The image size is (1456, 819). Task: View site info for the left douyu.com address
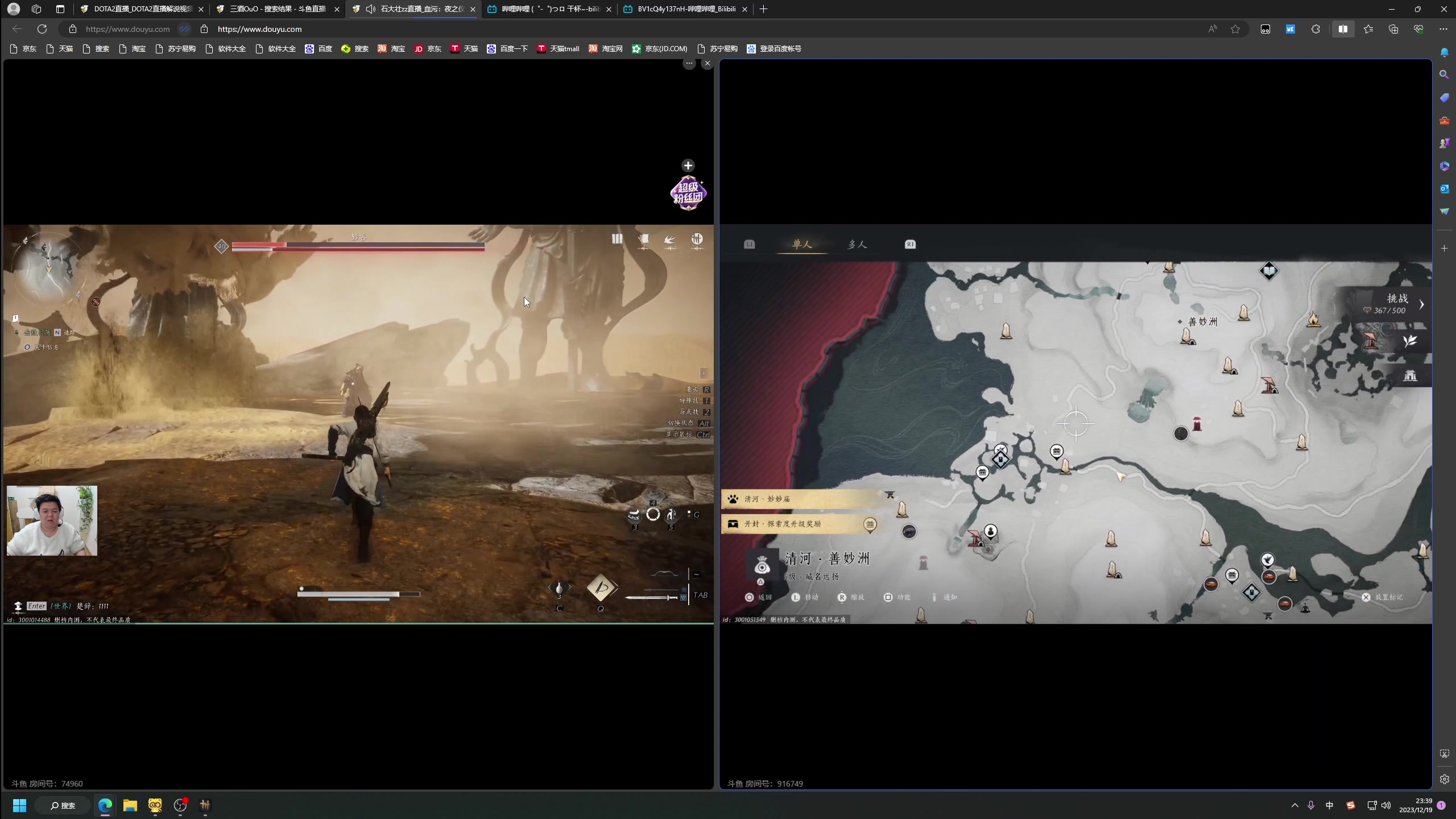click(x=73, y=29)
